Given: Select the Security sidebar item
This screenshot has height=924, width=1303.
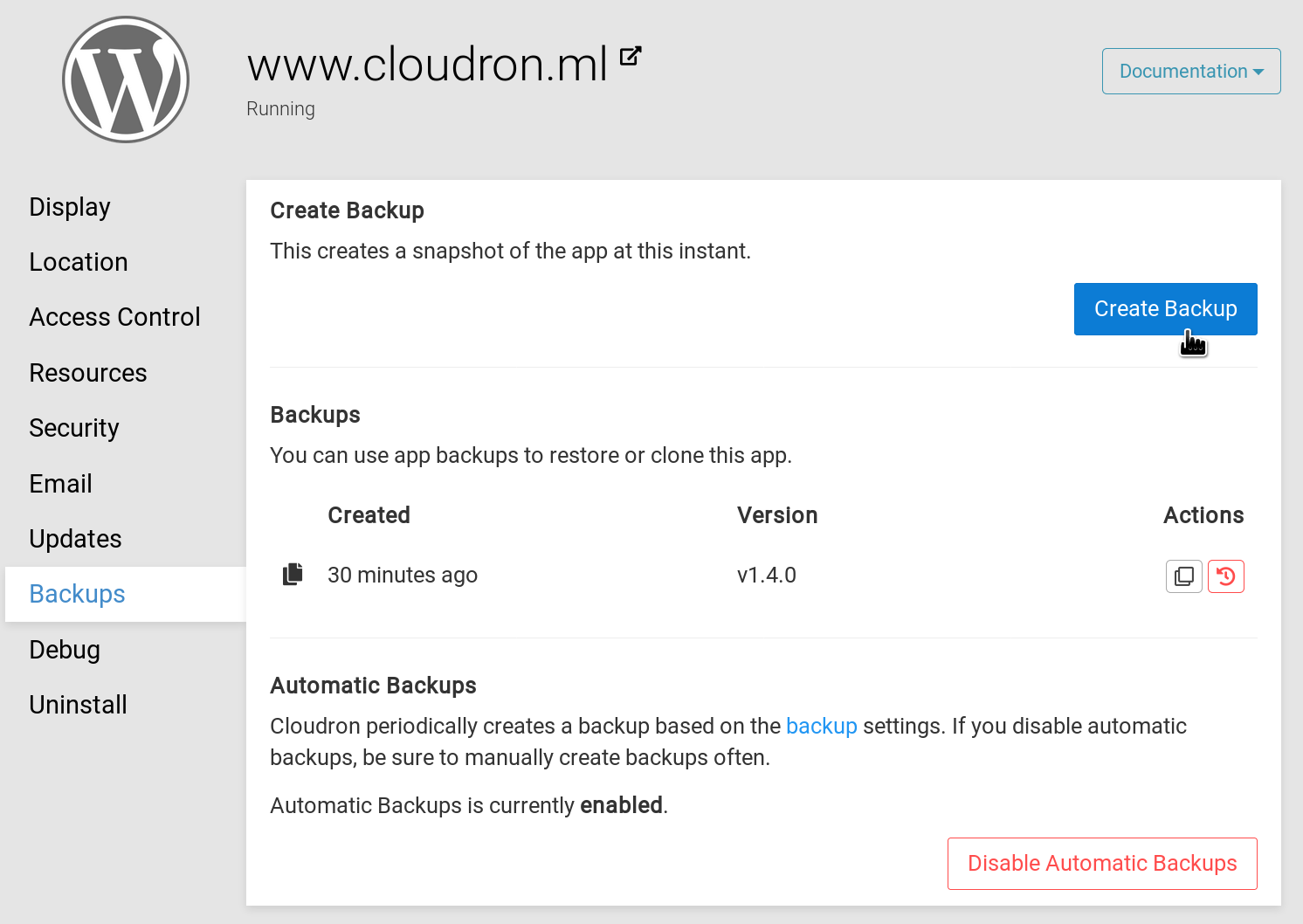Looking at the screenshot, I should pyautogui.click(x=74, y=428).
